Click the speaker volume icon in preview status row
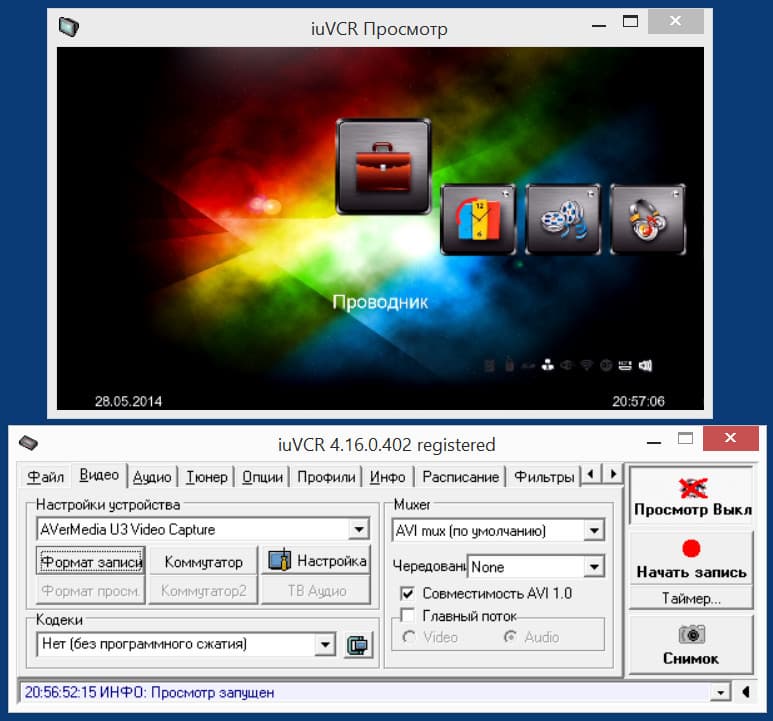The width and height of the screenshot is (773, 721). tap(645, 365)
